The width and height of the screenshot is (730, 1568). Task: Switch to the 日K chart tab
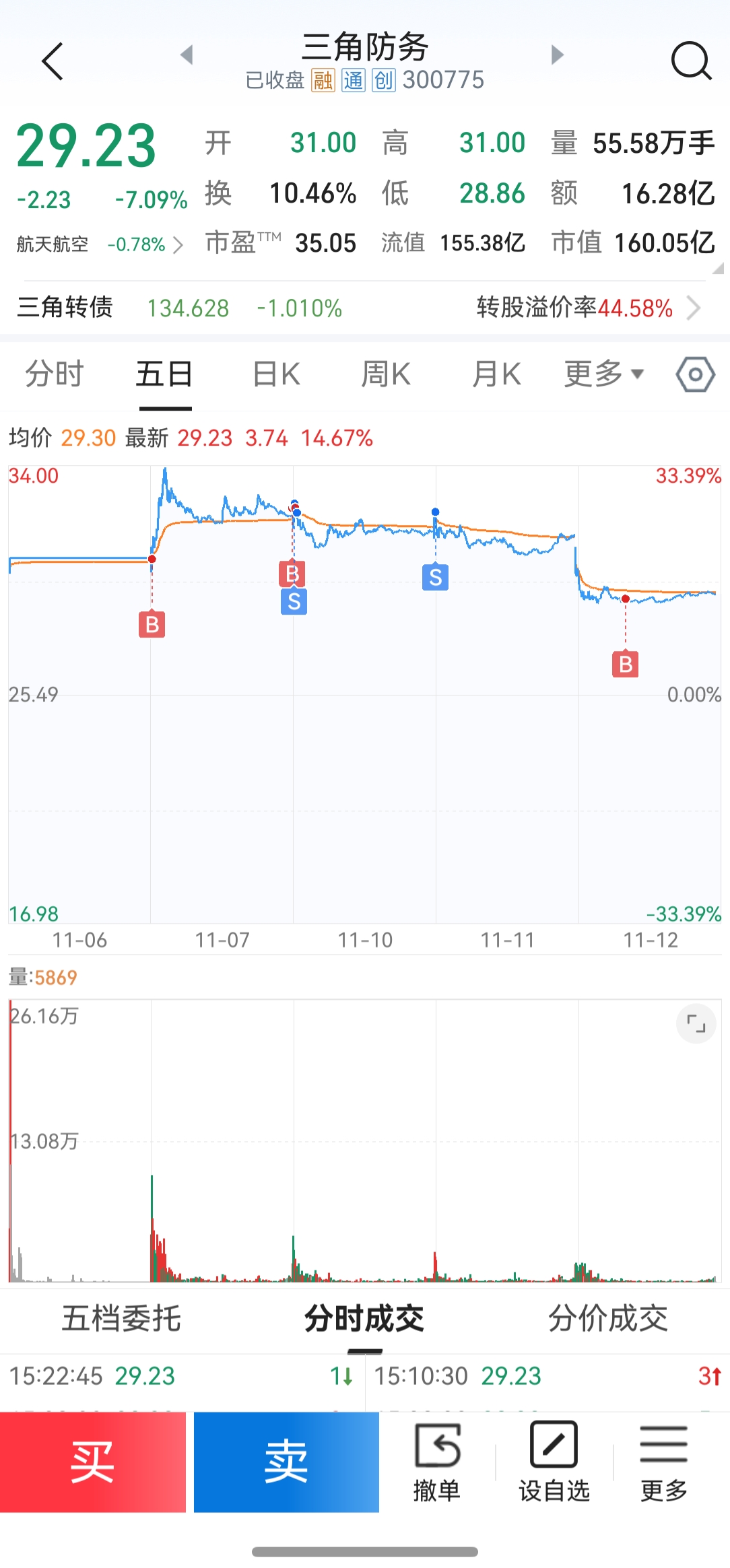point(276,374)
